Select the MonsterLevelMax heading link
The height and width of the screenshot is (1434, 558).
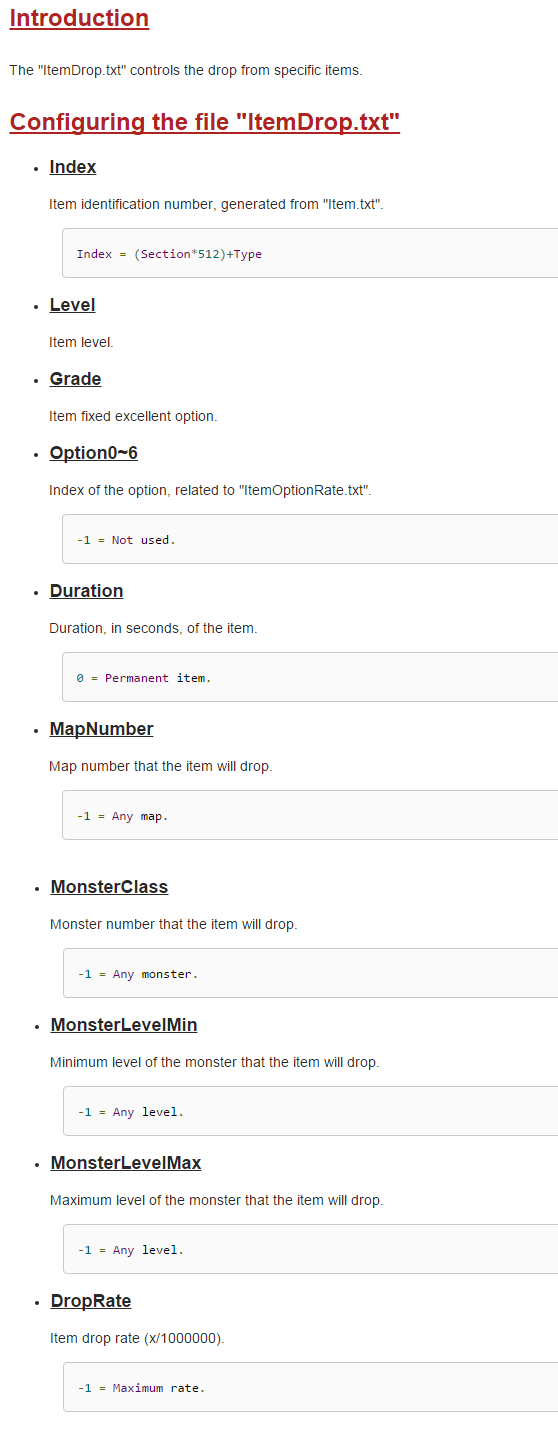click(x=126, y=1163)
